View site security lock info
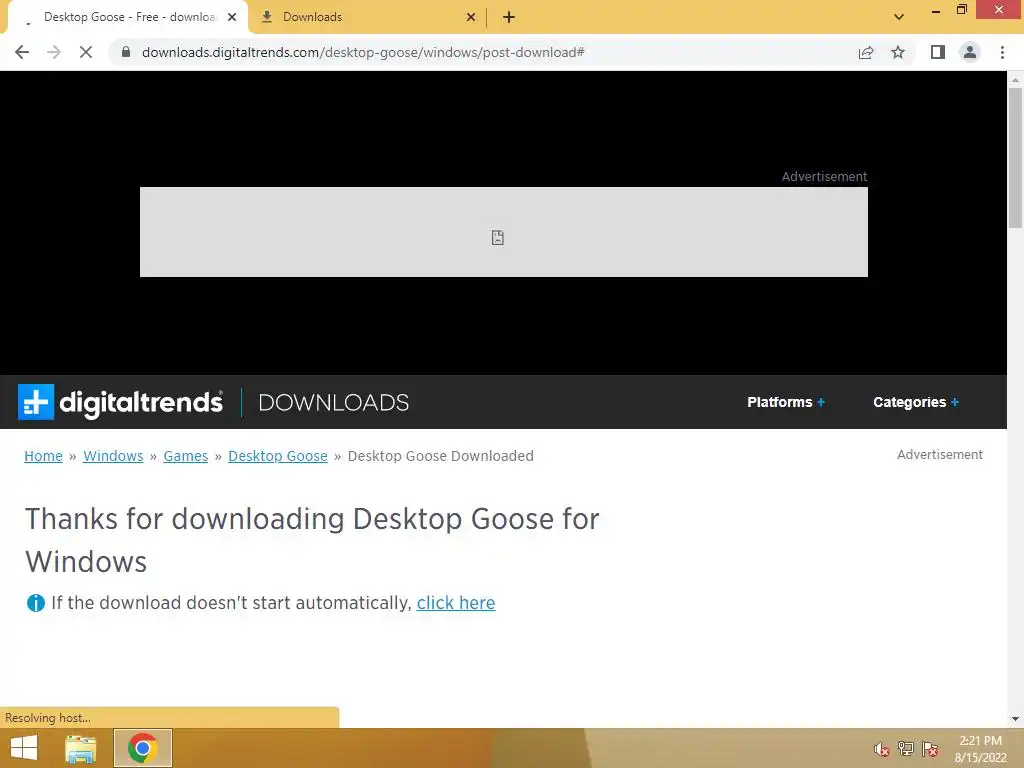1024x768 pixels. 126,52
